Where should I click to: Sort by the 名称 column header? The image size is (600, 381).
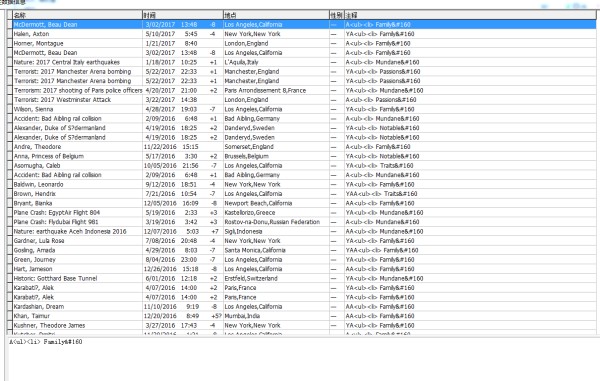[x=77, y=15]
